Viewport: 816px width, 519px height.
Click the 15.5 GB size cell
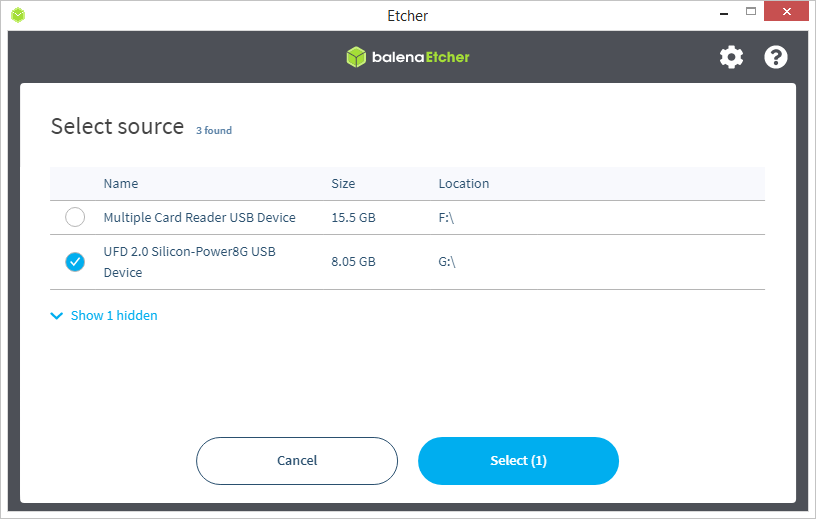353,217
